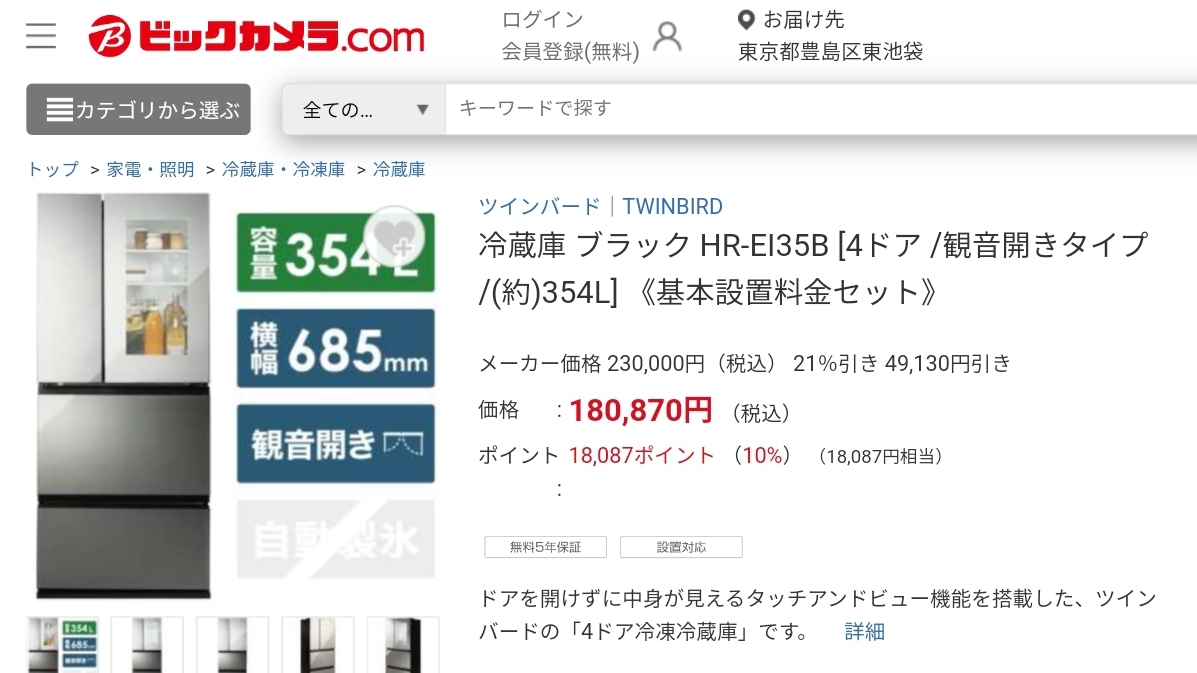Open the 詳細 details link
The image size is (1197, 673).
click(864, 632)
